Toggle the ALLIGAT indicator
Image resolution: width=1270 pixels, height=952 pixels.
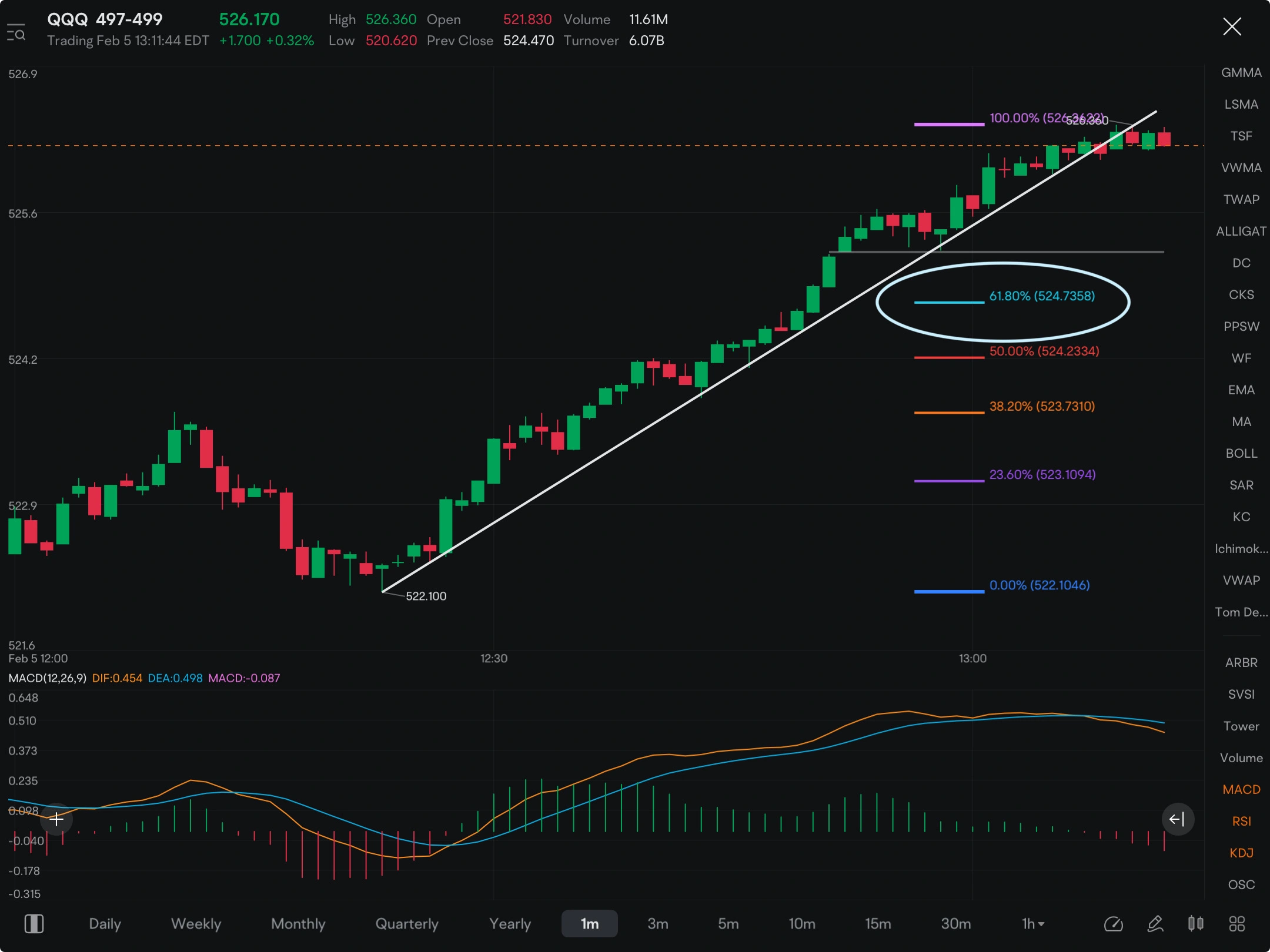pos(1241,232)
